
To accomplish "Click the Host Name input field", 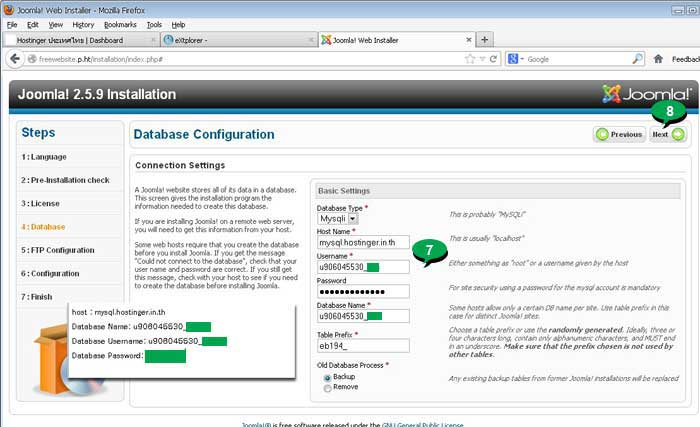I will 363,242.
